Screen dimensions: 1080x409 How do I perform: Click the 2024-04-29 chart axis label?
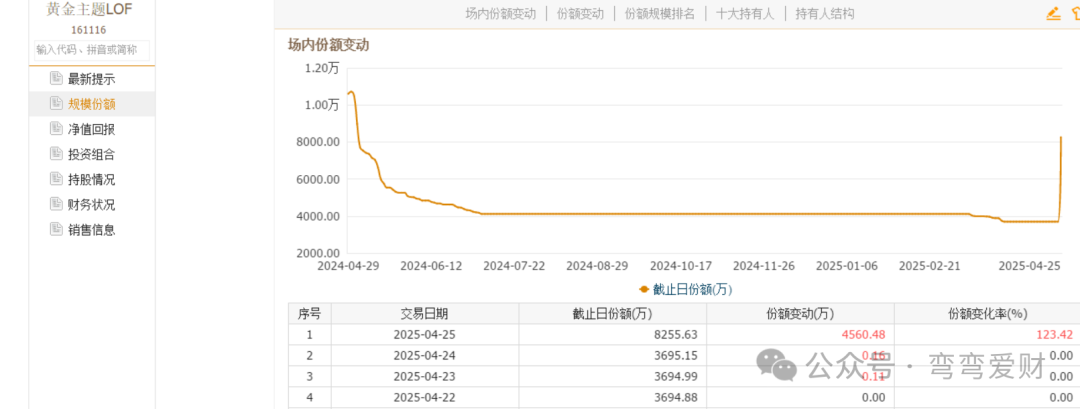[348, 266]
